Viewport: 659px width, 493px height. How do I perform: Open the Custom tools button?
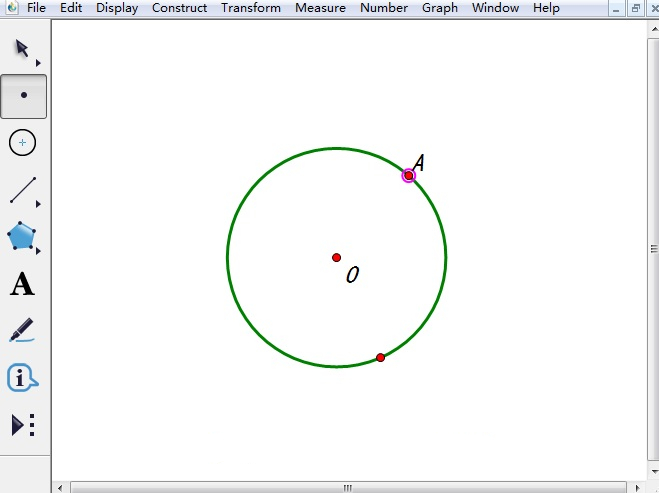(23, 425)
